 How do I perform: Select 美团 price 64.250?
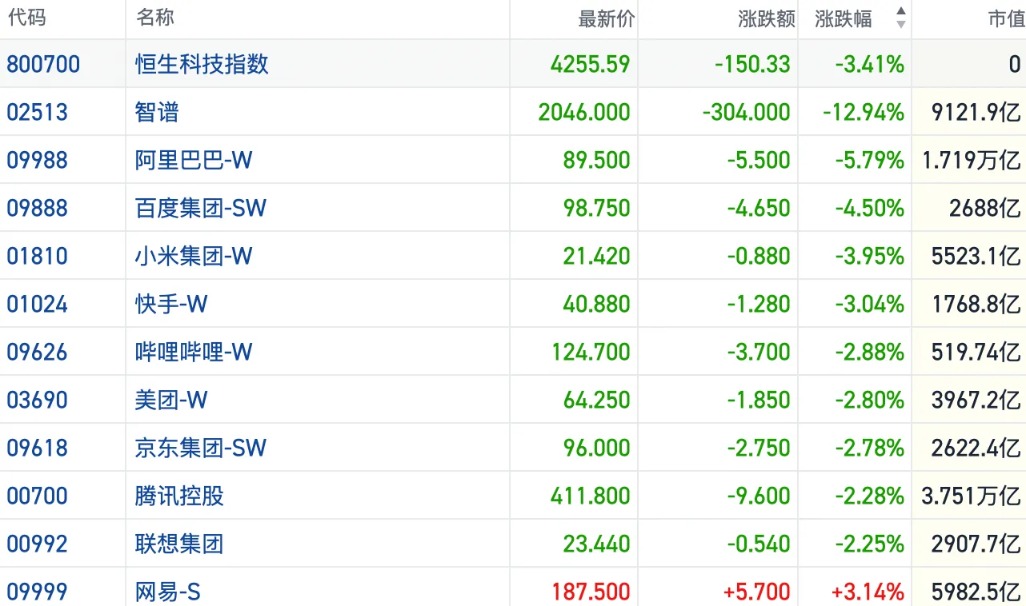pyautogui.click(x=597, y=400)
